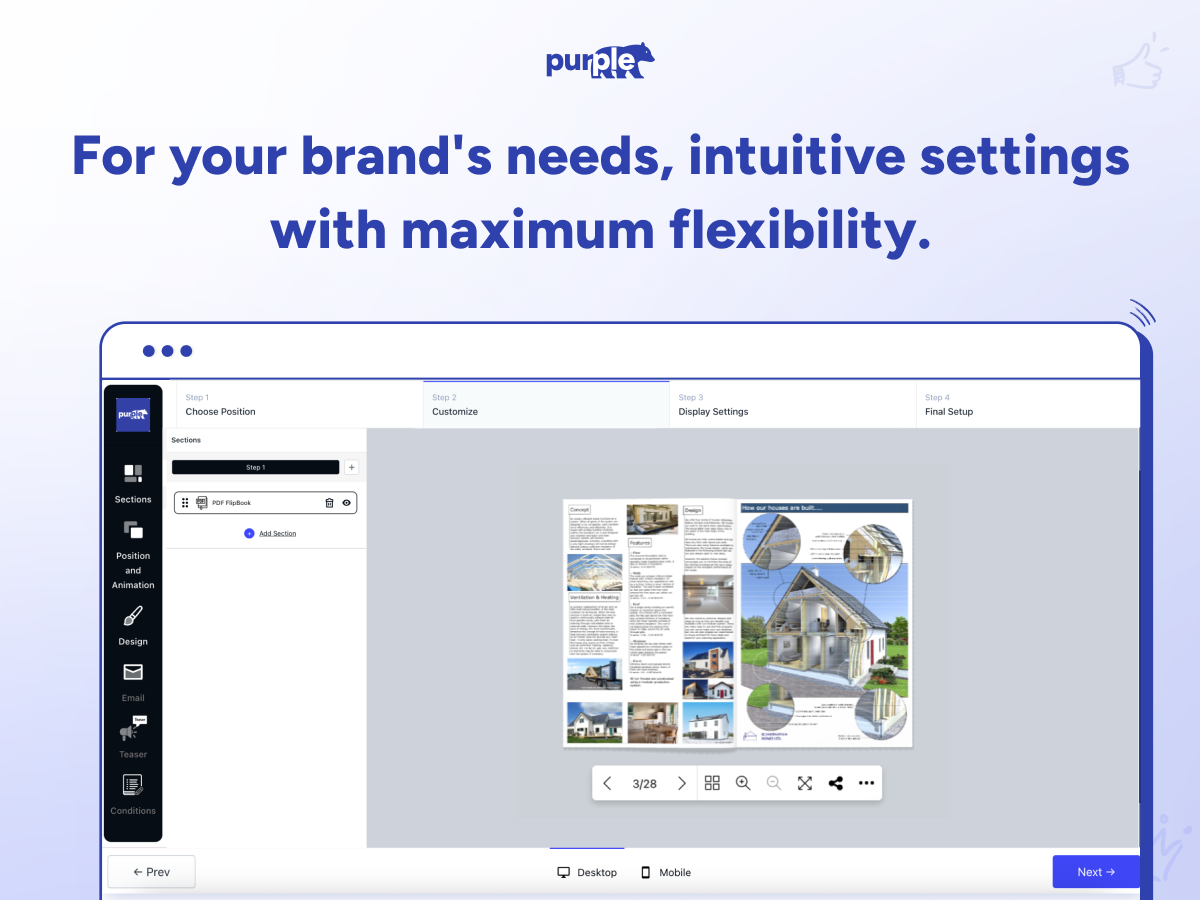Image resolution: width=1200 pixels, height=900 pixels.
Task: Open the Email sidebar panel
Action: coord(133,682)
